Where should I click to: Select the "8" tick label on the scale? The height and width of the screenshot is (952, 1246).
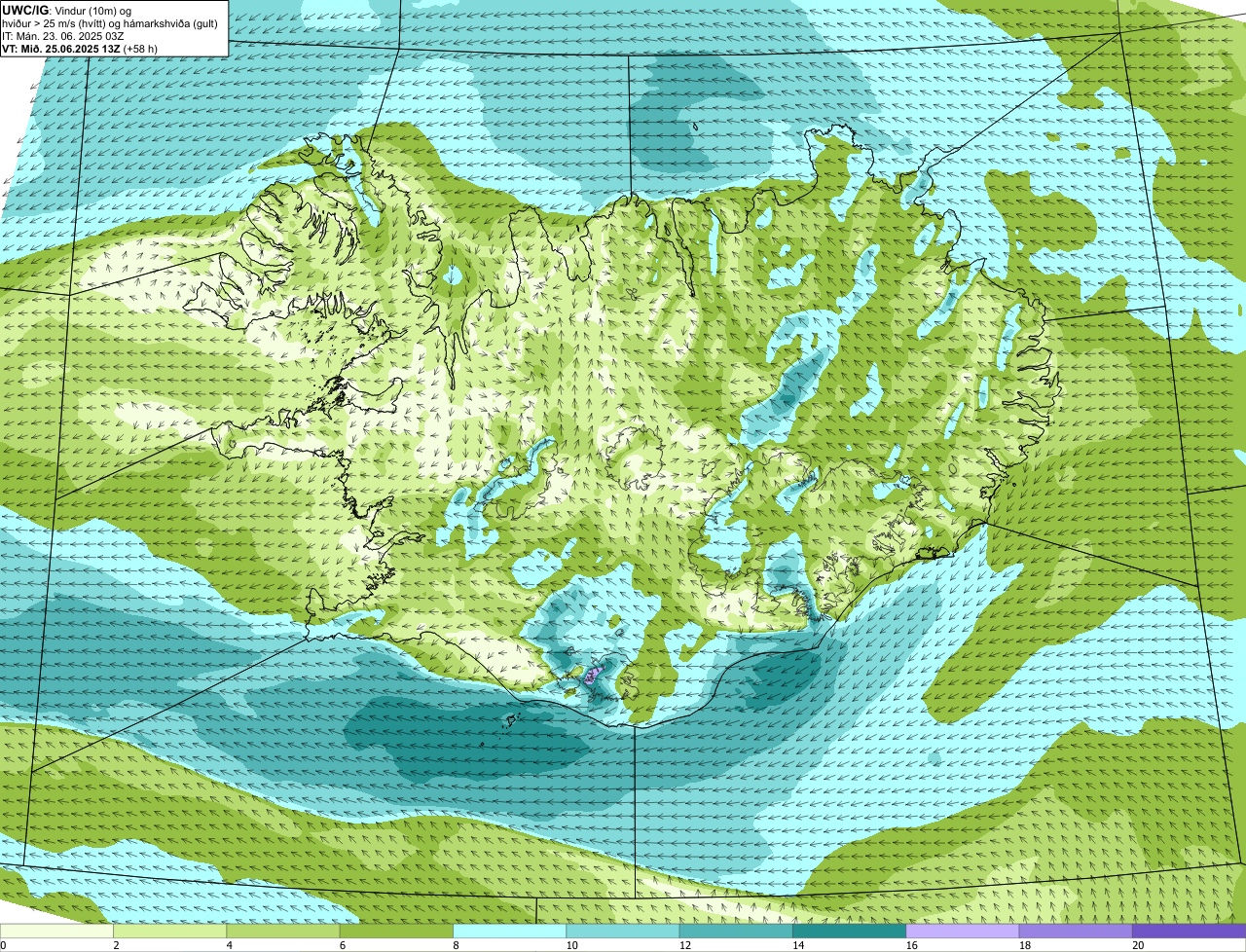point(455,945)
